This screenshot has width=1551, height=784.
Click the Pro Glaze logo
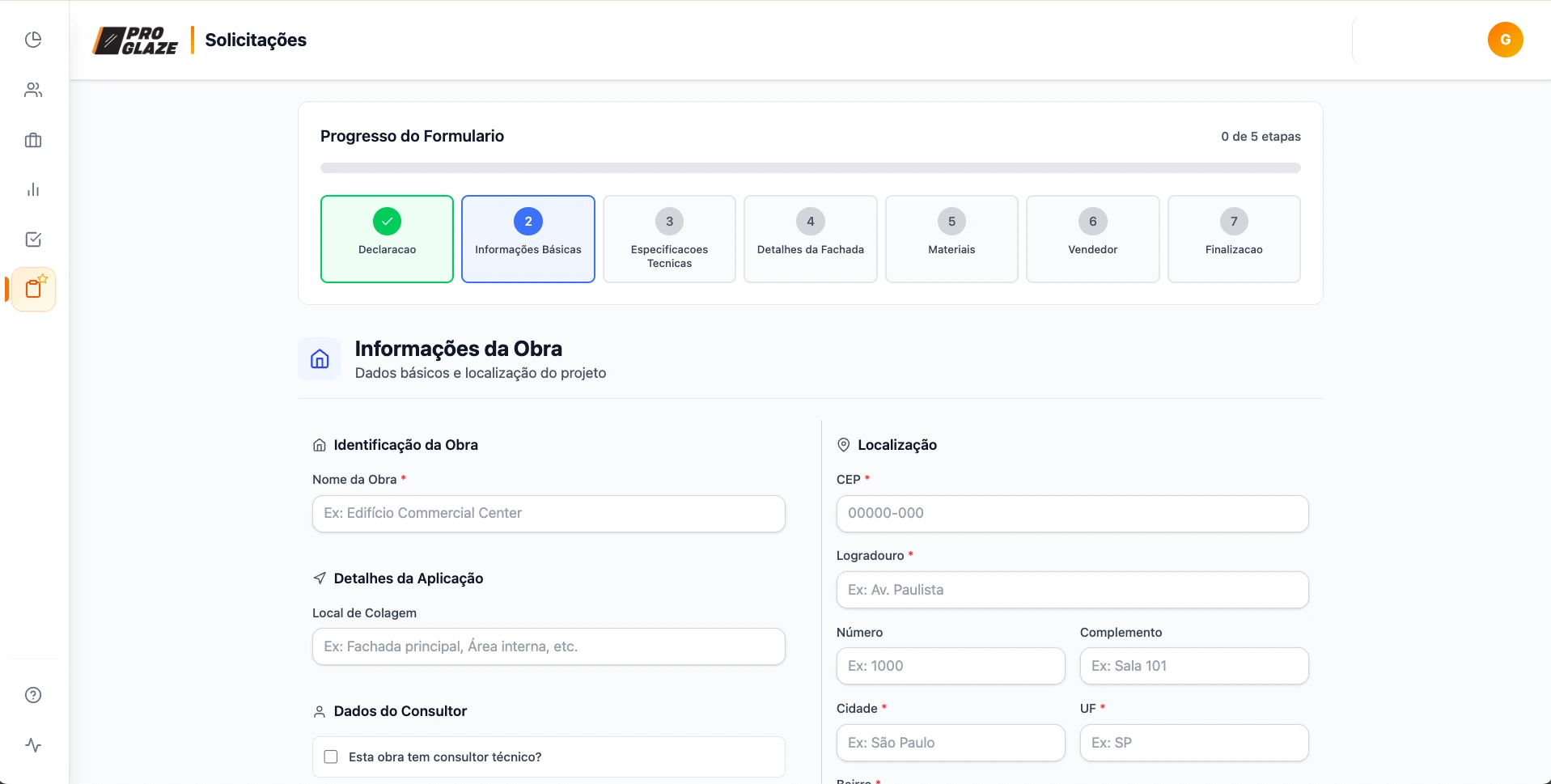(135, 40)
